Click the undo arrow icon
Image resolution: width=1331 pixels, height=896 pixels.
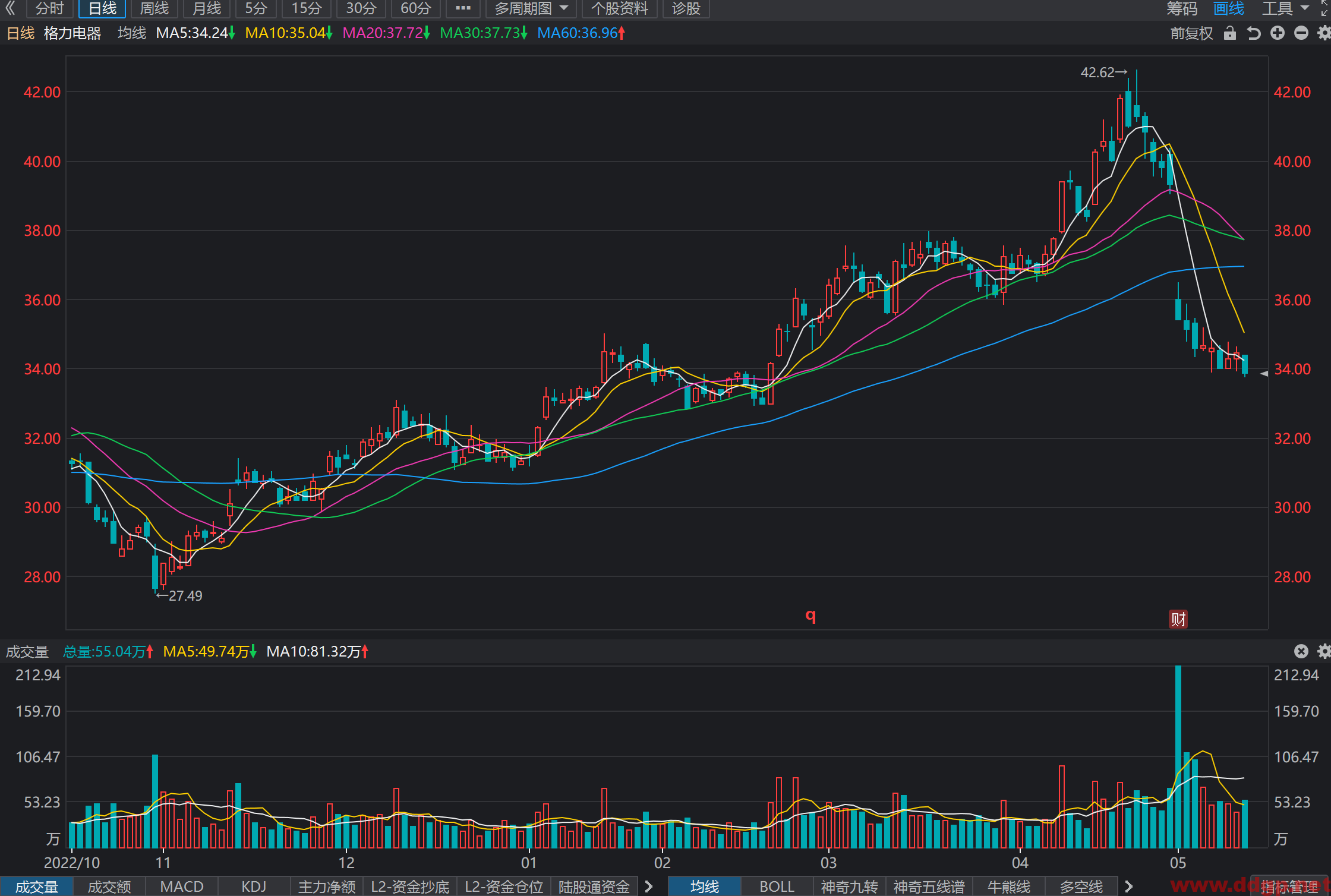tap(1254, 33)
